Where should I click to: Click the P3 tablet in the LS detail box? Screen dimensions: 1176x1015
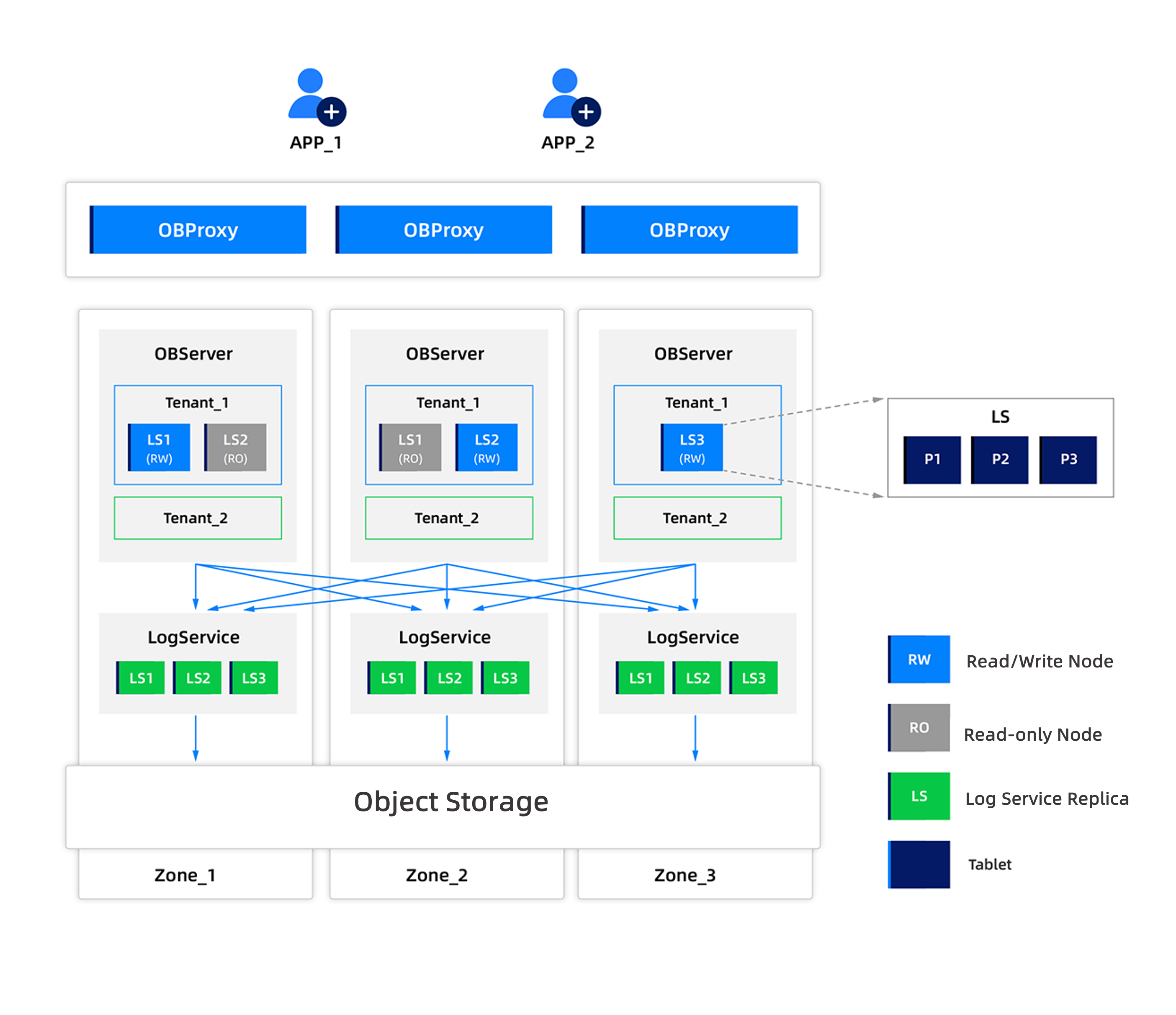[x=1068, y=460]
